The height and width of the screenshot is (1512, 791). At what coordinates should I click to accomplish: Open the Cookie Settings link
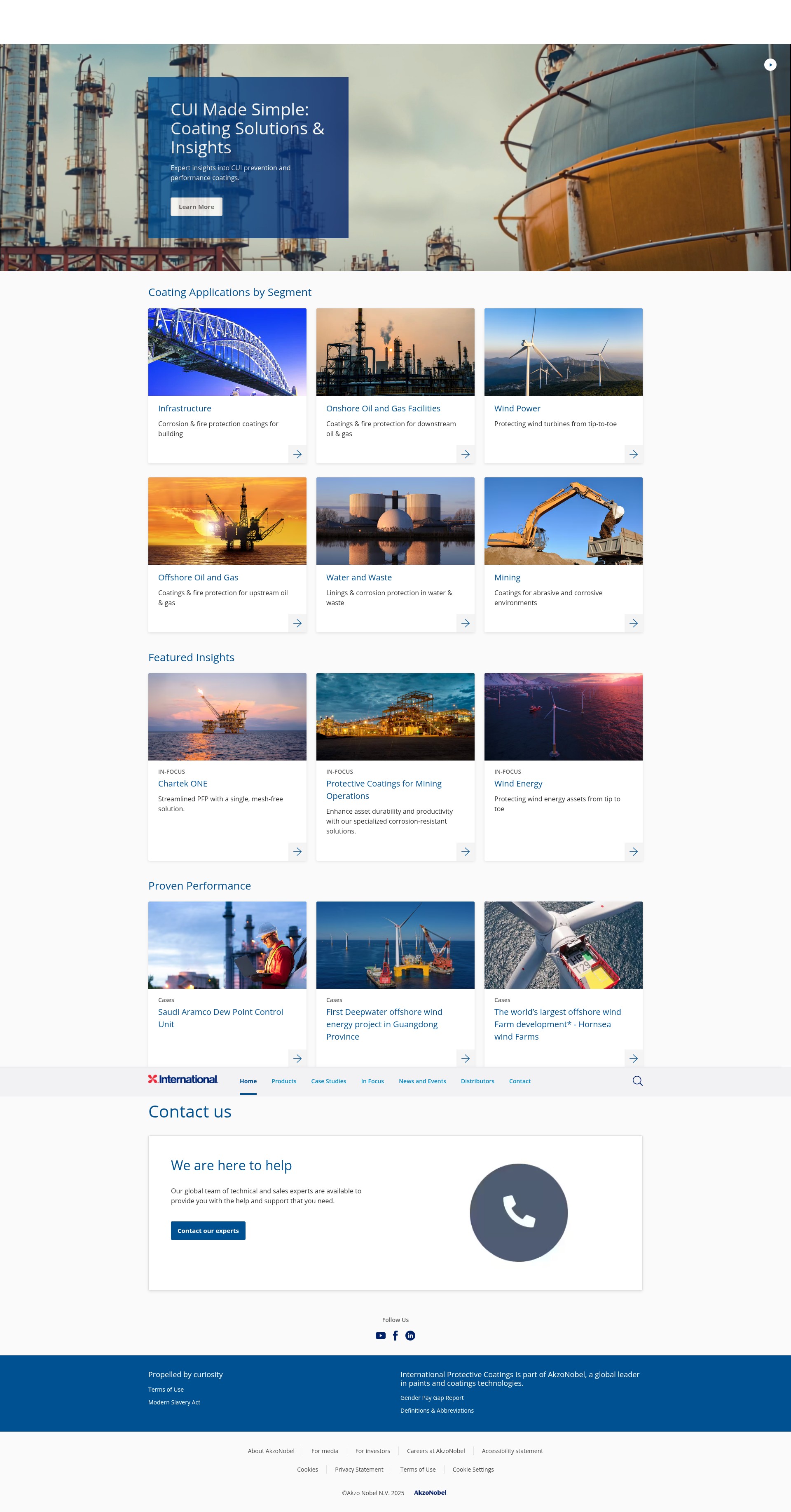pyautogui.click(x=473, y=1470)
